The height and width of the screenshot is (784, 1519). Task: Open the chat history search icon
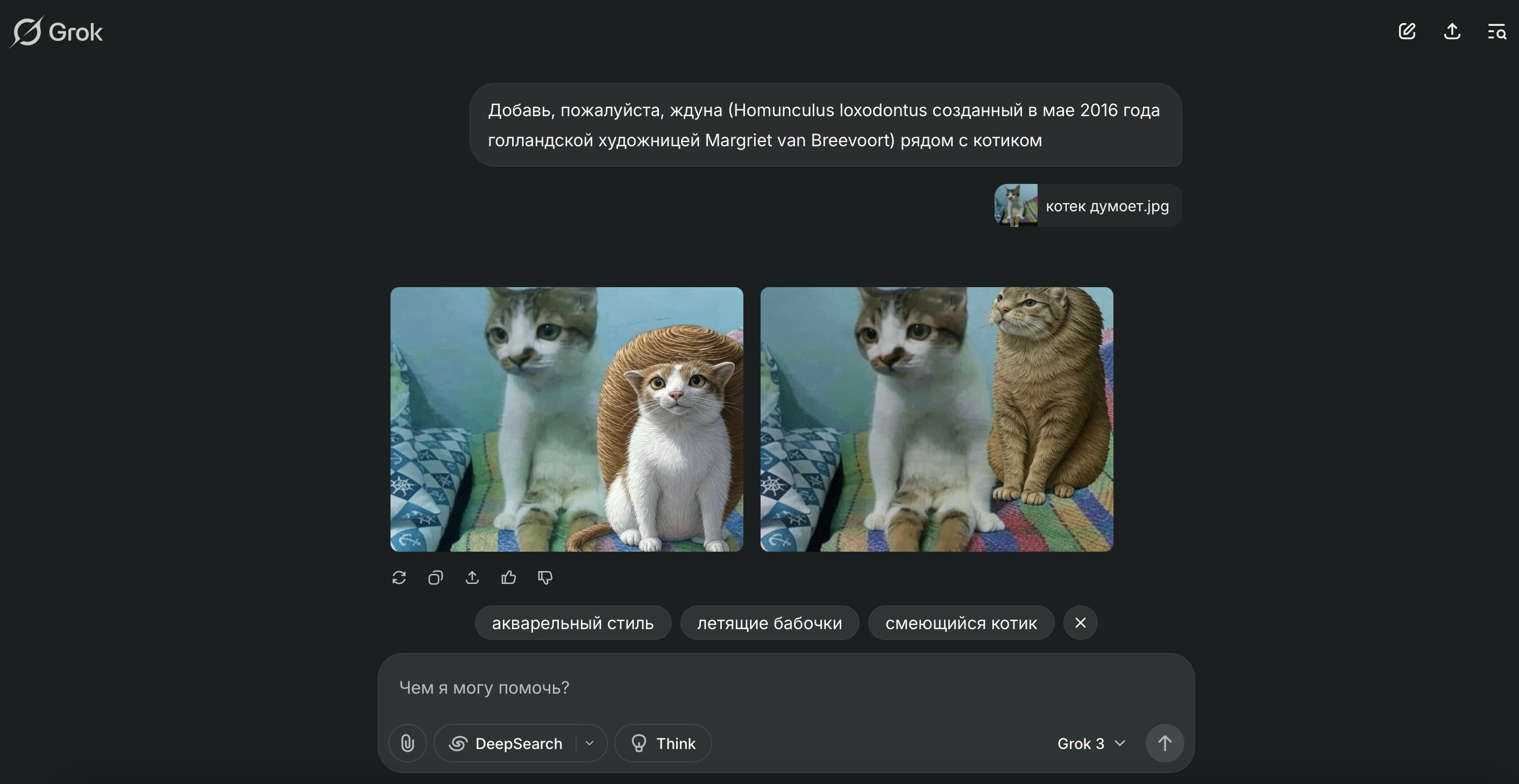(1496, 31)
